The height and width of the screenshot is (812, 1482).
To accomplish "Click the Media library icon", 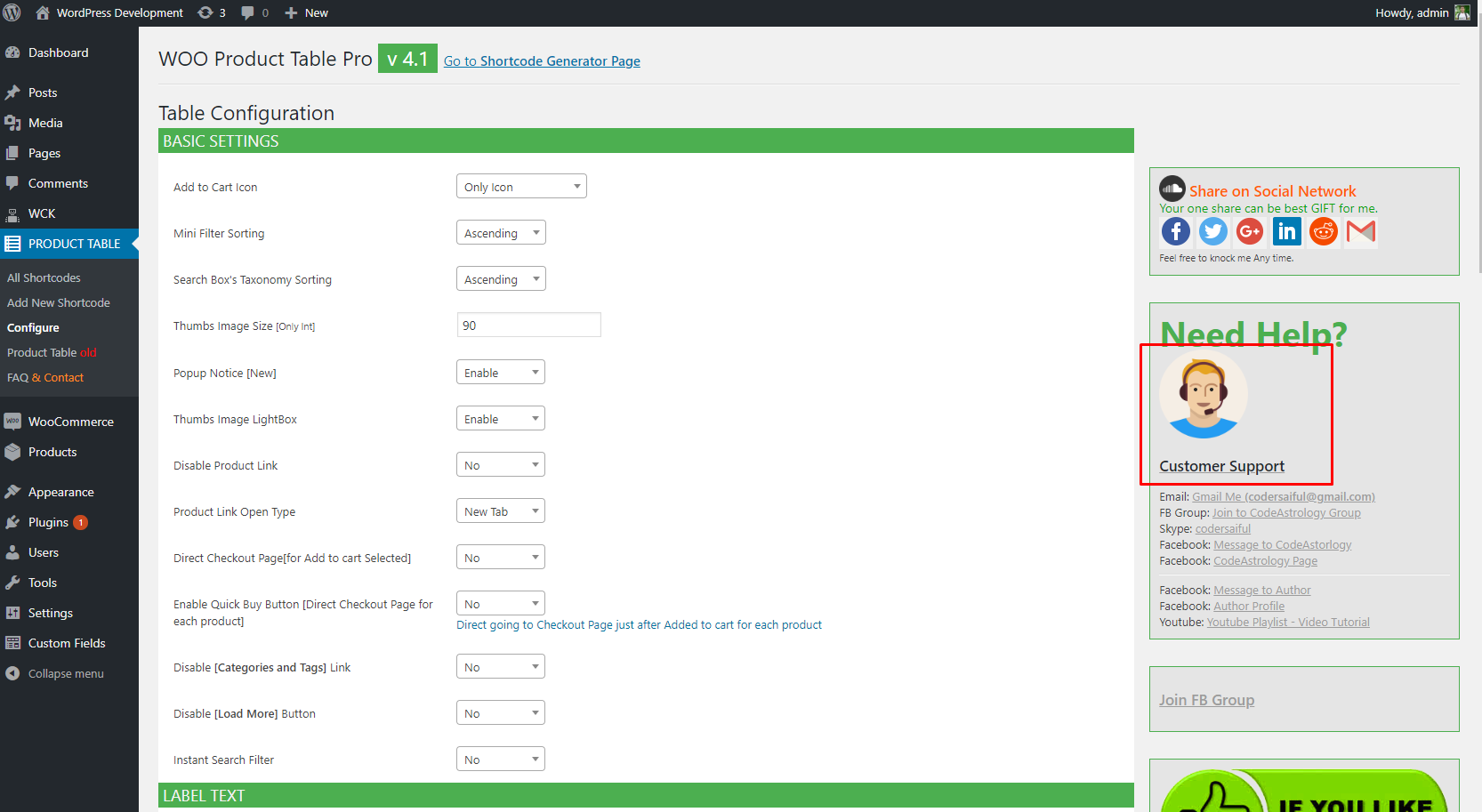I will (12, 123).
